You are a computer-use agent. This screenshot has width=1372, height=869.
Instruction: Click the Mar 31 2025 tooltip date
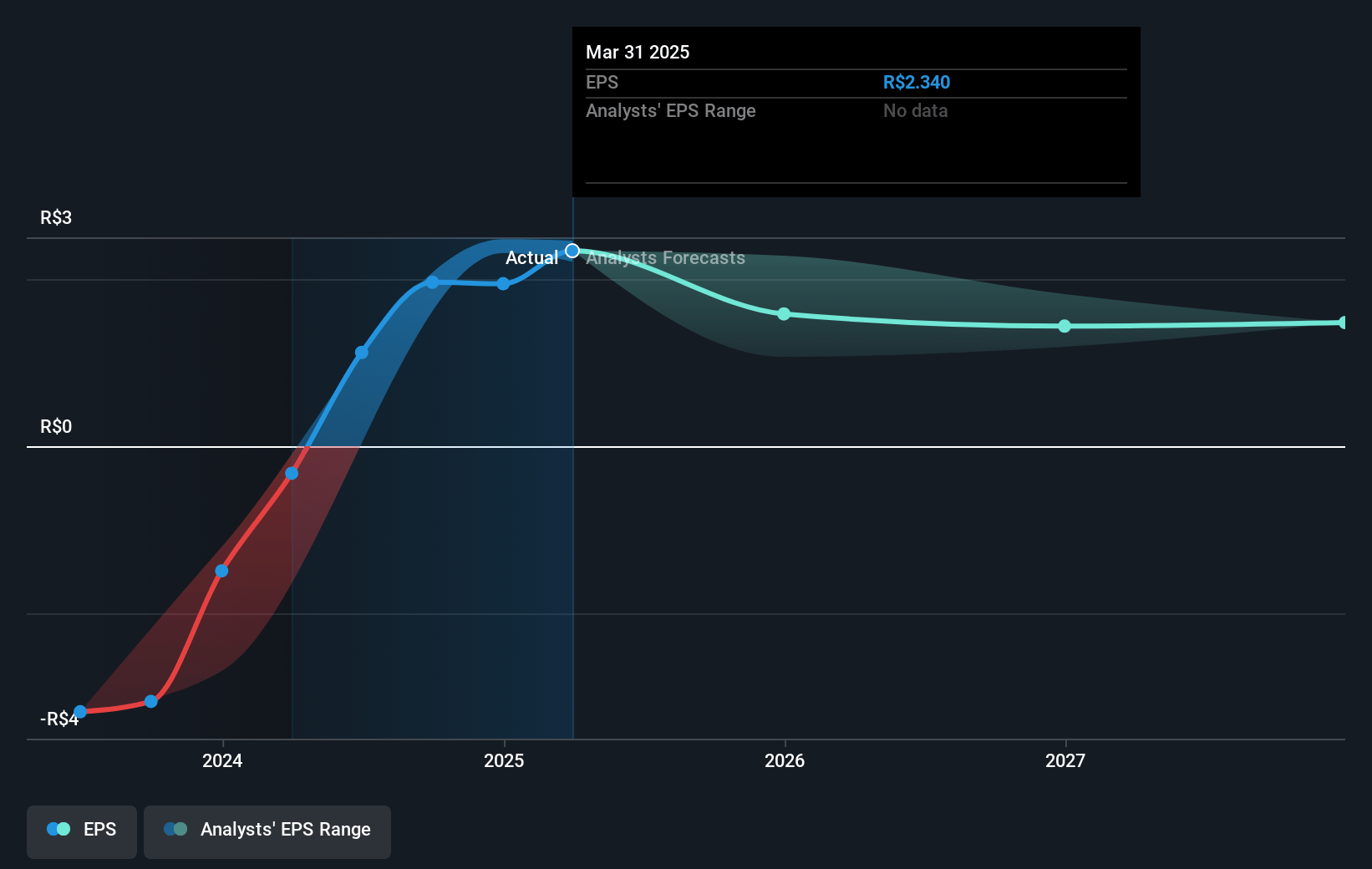[638, 52]
